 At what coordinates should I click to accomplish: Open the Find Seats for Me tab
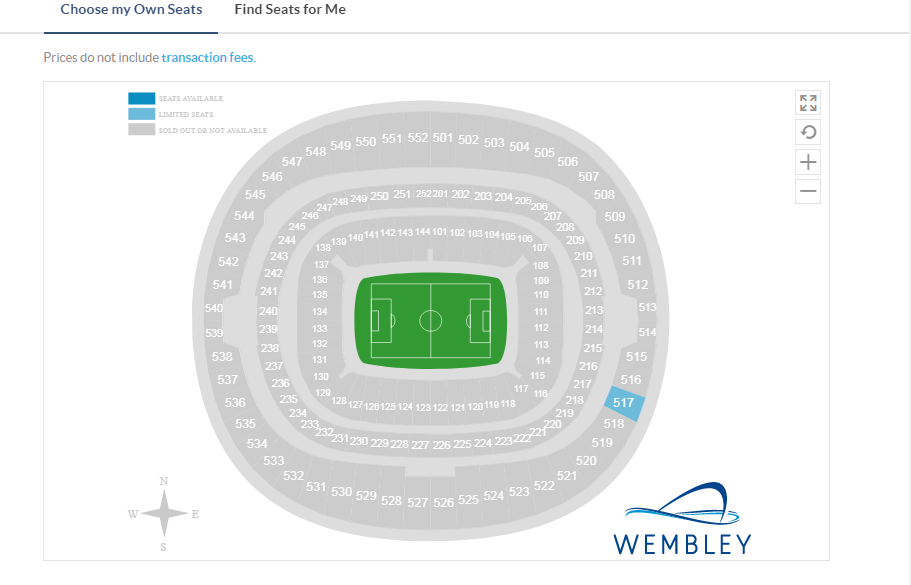(290, 10)
